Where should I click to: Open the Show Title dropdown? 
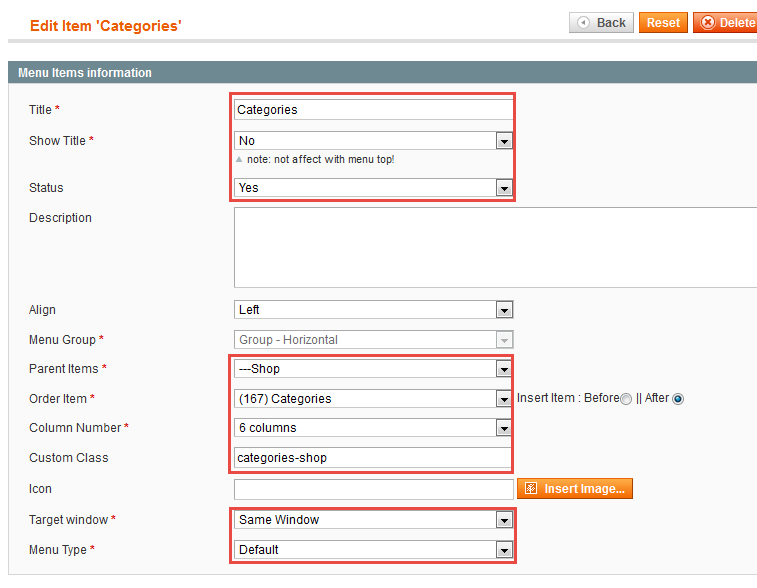373,140
